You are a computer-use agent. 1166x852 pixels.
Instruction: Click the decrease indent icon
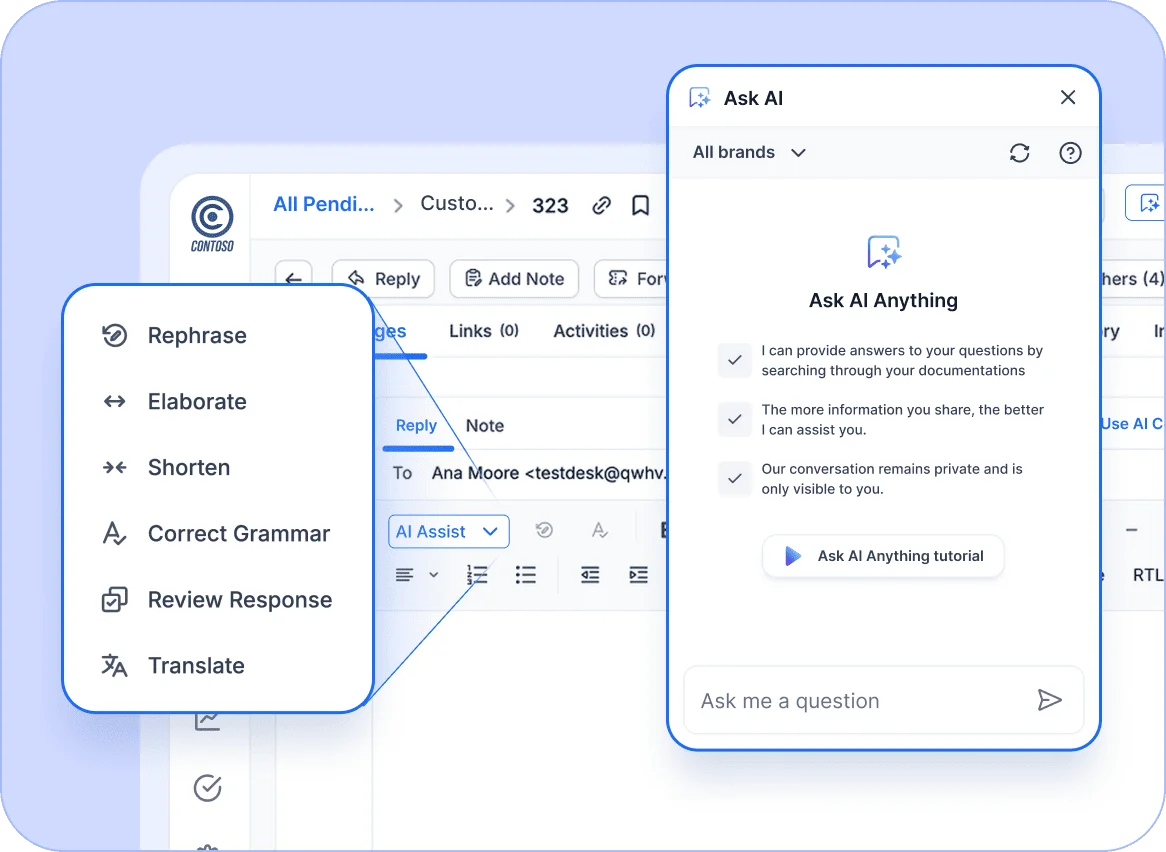589,575
